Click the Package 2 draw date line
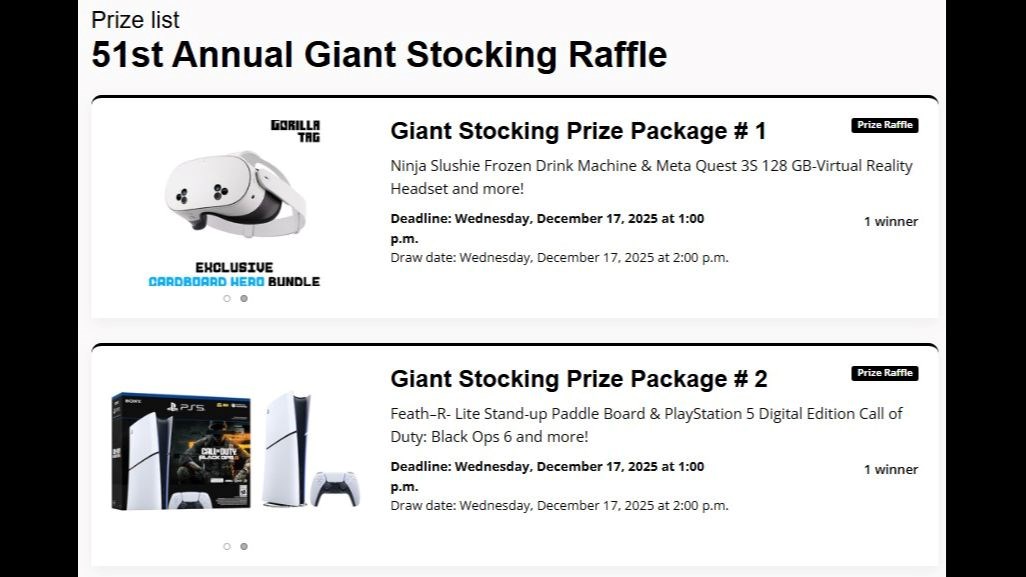The height and width of the screenshot is (577, 1026). 559,505
